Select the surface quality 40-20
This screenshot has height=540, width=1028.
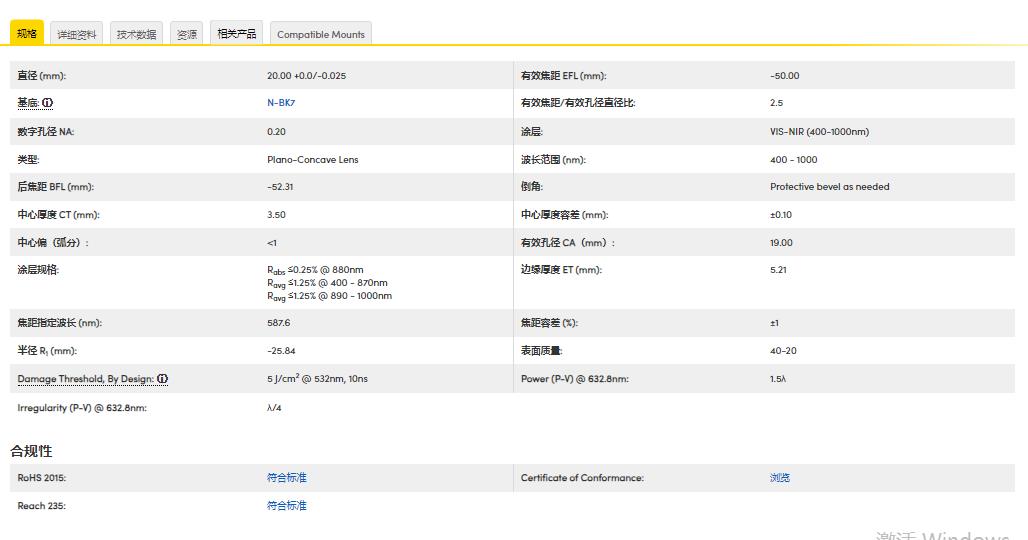pos(783,351)
